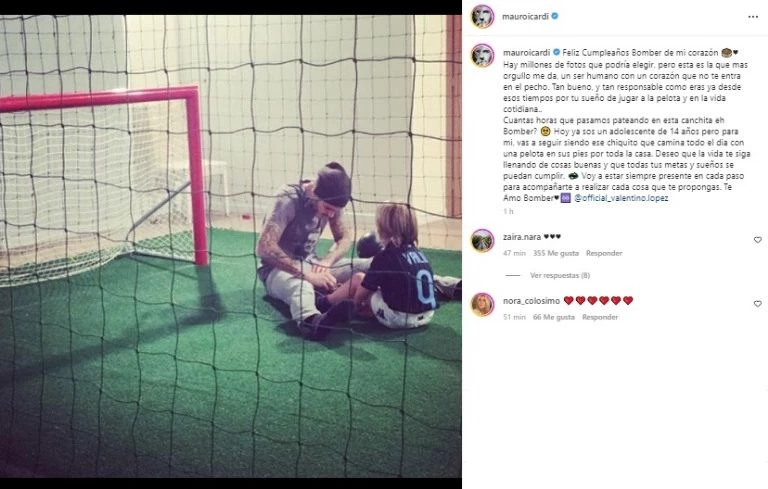This screenshot has height=489, width=768.
Task: Click mauroicardi username in caption
Action: (527, 52)
